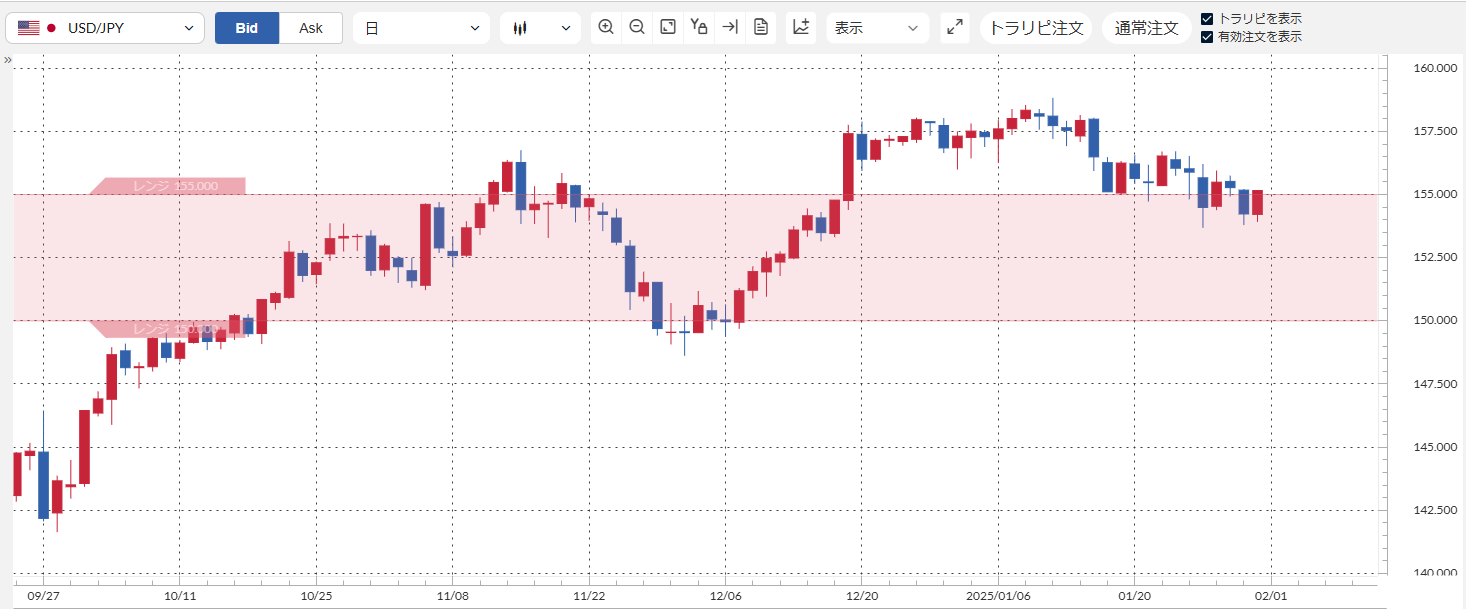Click the レンジ 155.000 range label
Image resolution: width=1466 pixels, height=609 pixels.
168,186
